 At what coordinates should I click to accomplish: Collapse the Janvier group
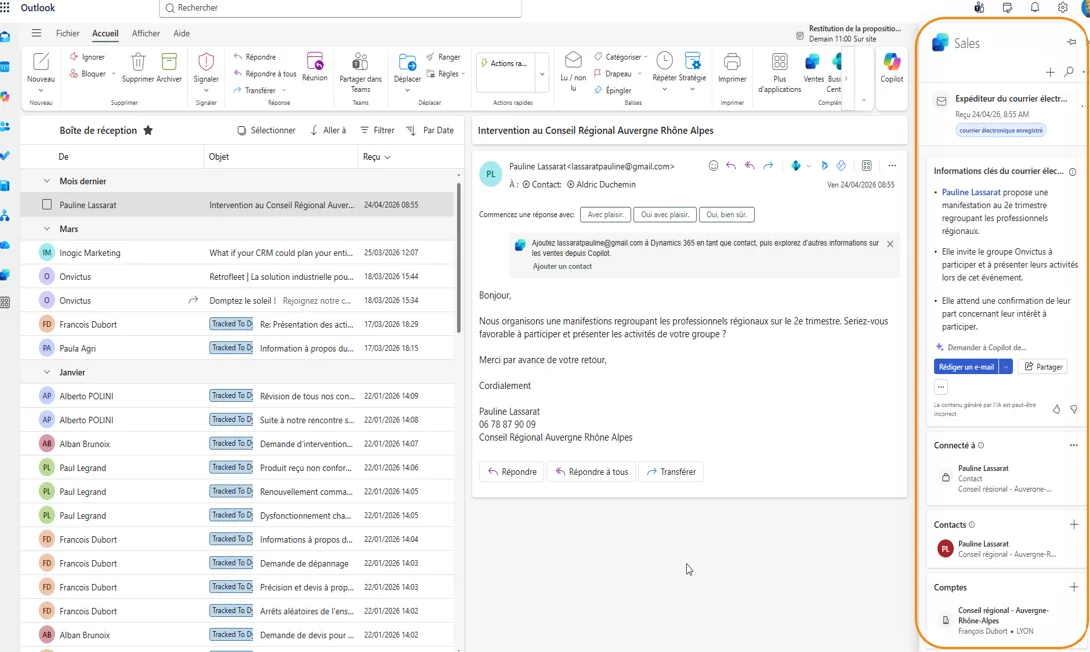(x=47, y=373)
